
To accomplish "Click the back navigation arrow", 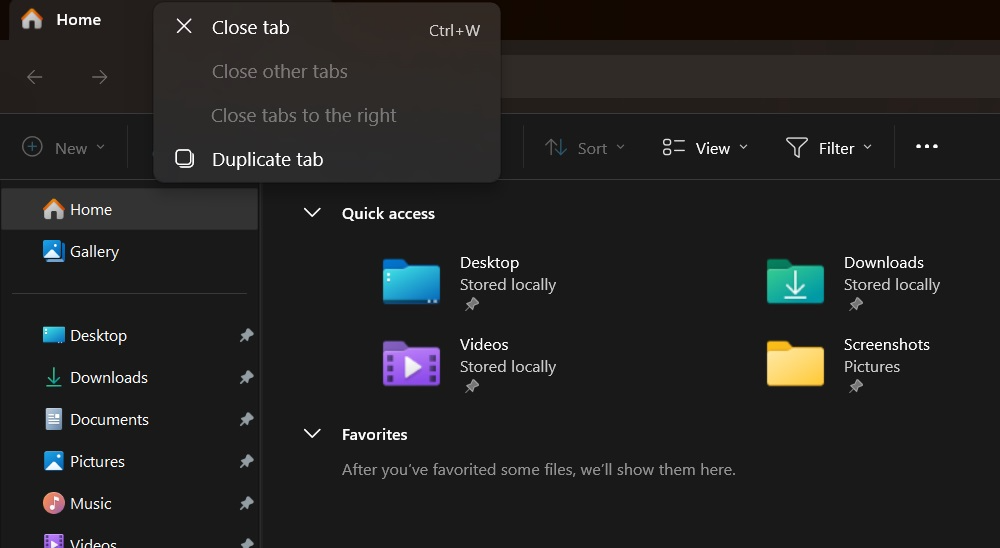I will (35, 77).
